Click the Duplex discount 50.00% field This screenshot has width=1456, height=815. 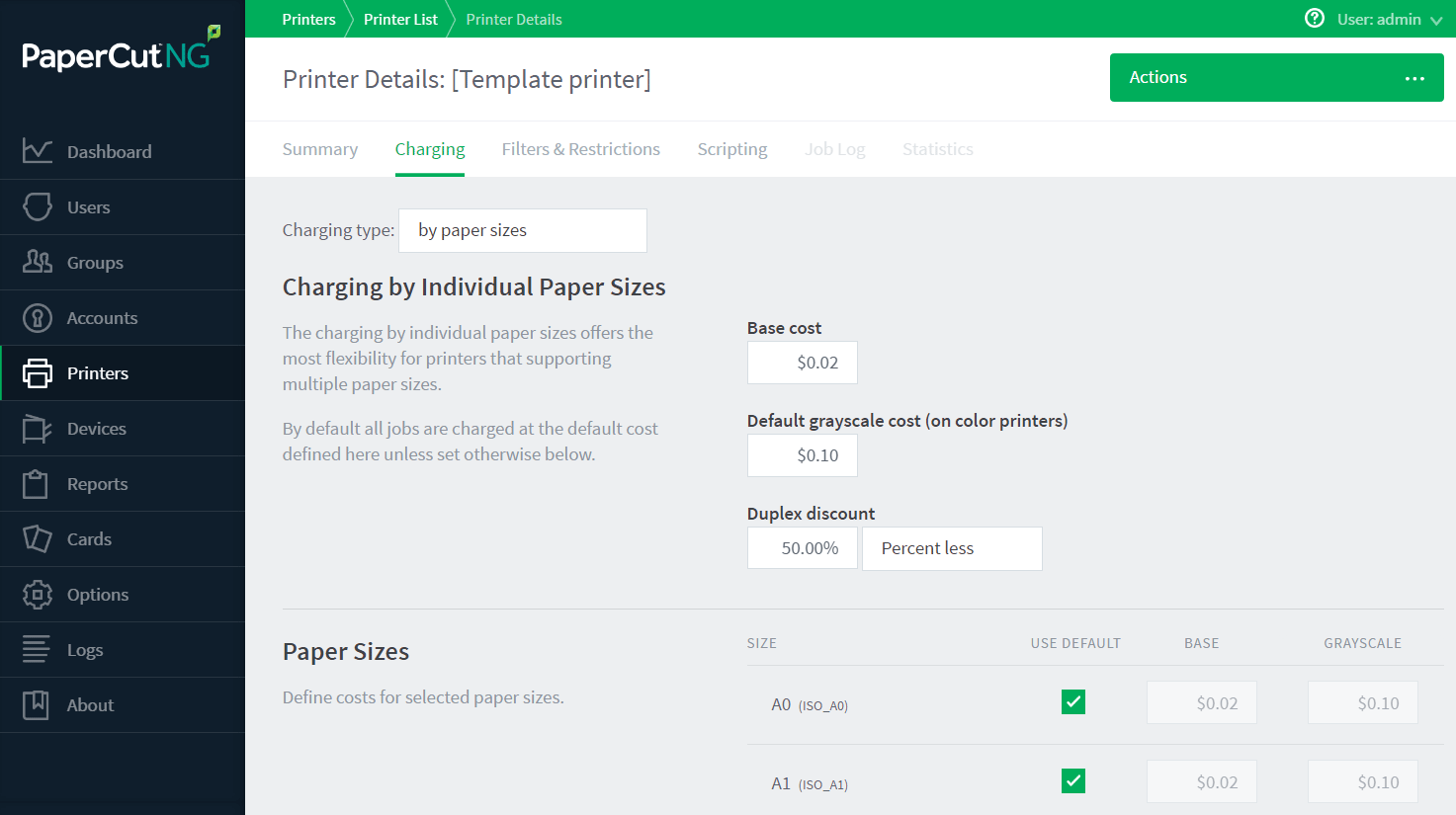click(x=803, y=548)
